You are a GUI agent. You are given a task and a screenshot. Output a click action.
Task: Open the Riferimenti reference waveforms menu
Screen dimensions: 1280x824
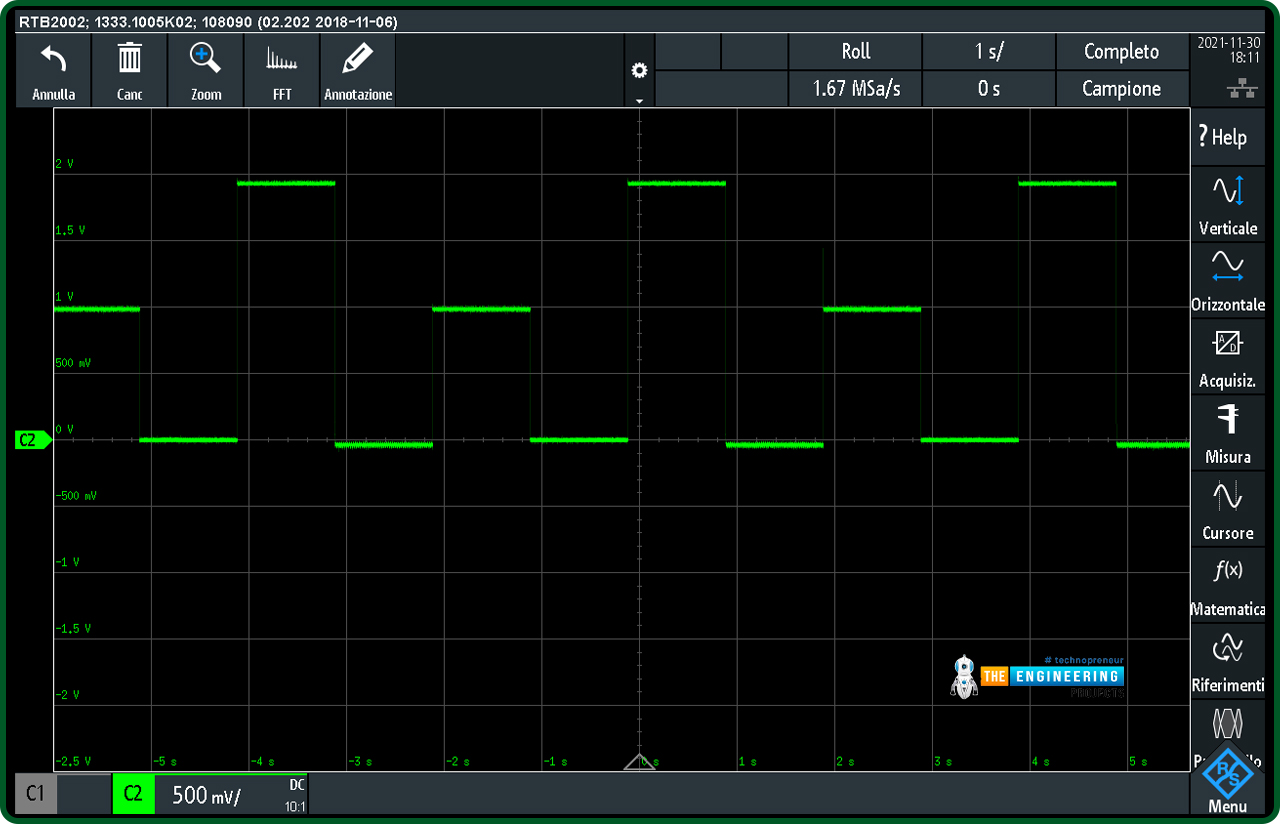pyautogui.click(x=1227, y=661)
